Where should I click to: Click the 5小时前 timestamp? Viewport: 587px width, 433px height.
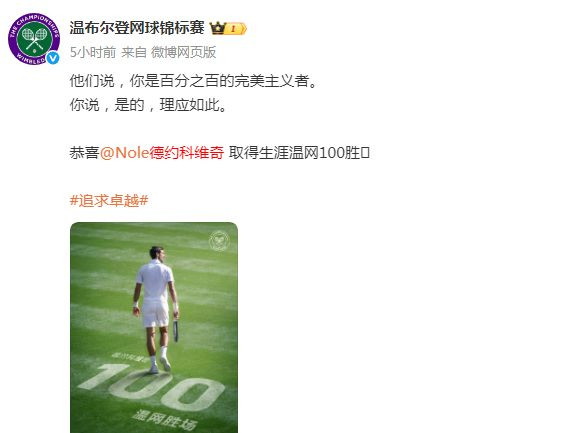pos(93,52)
